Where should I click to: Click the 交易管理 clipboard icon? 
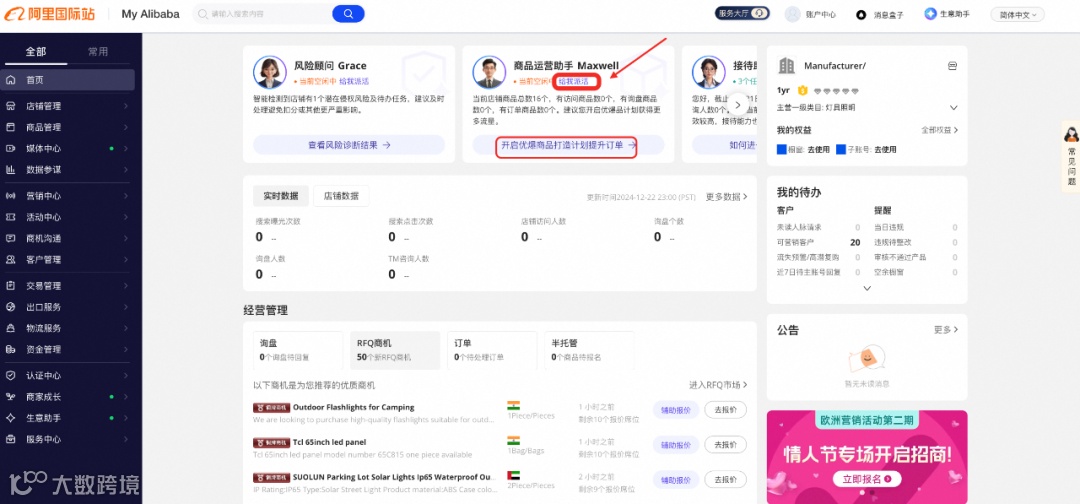10,286
